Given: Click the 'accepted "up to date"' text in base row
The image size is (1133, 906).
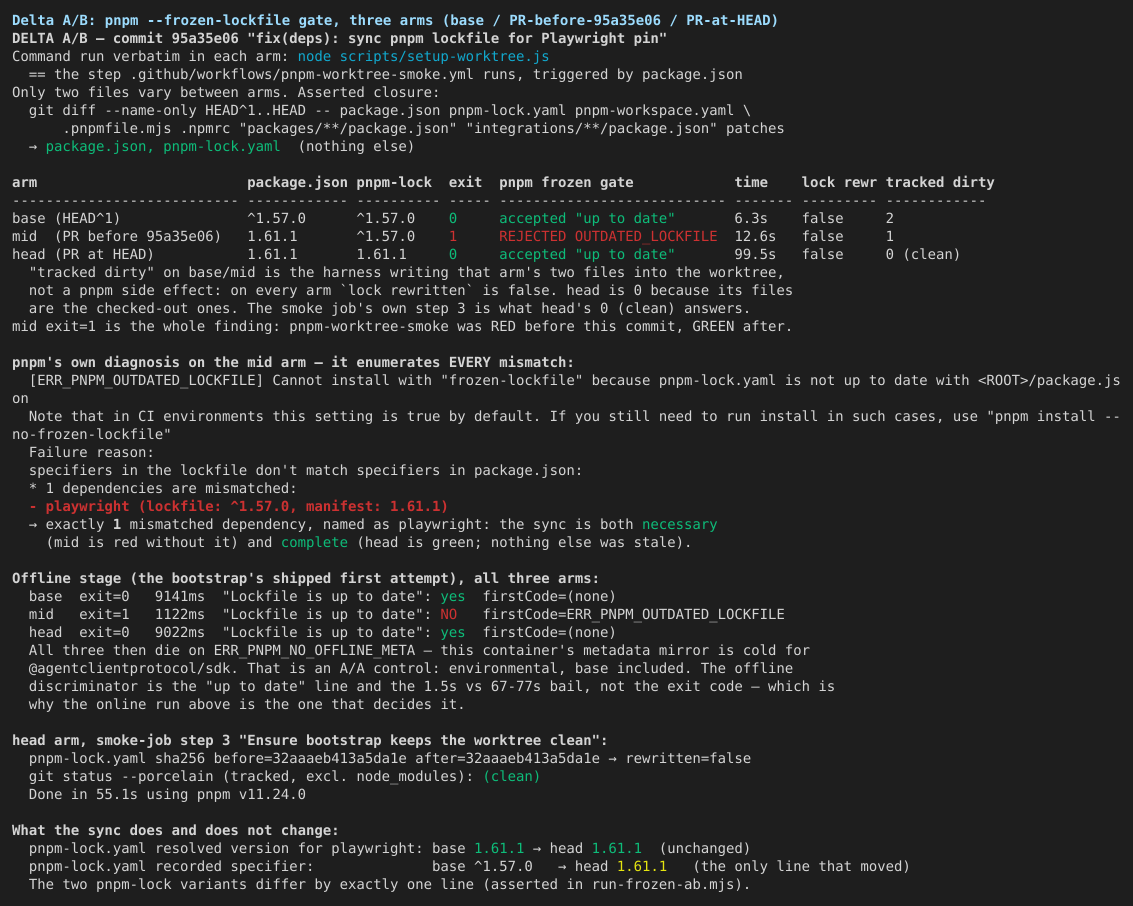Looking at the screenshot, I should [x=587, y=218].
